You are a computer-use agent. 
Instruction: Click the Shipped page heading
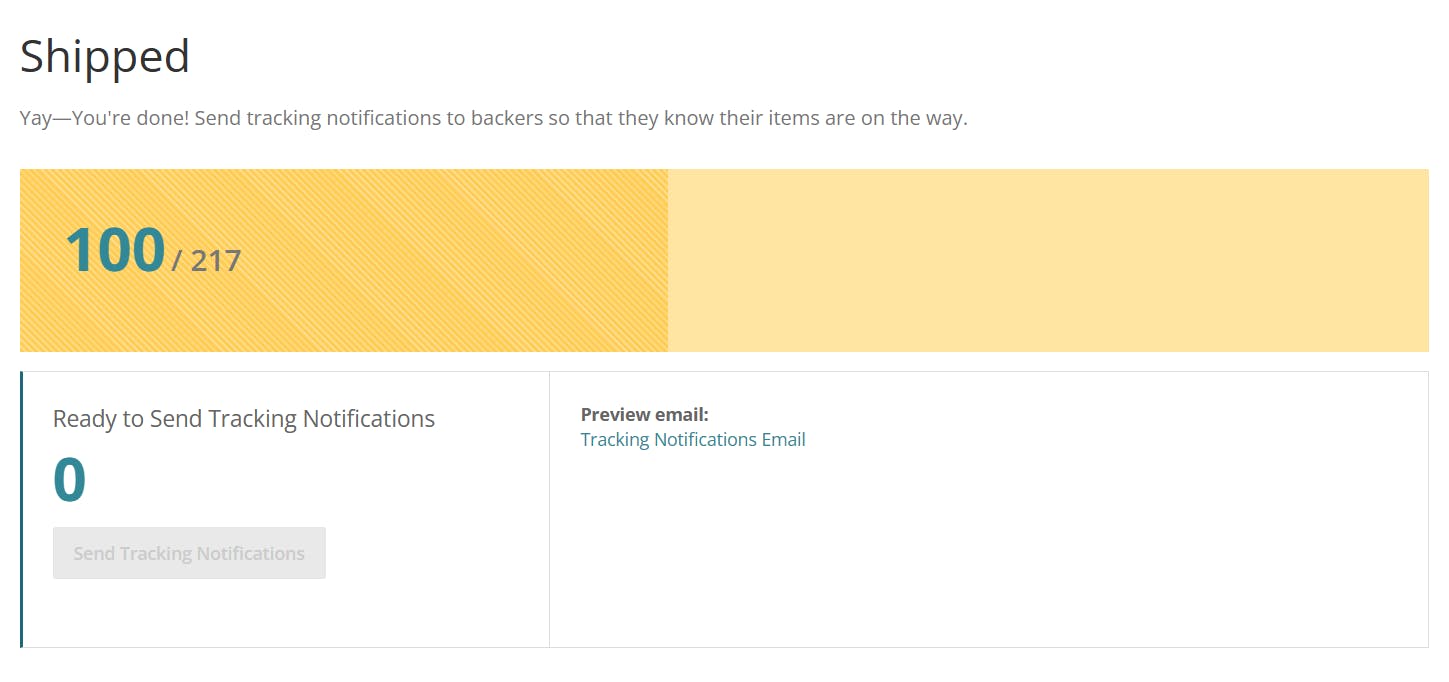pyautogui.click(x=105, y=56)
